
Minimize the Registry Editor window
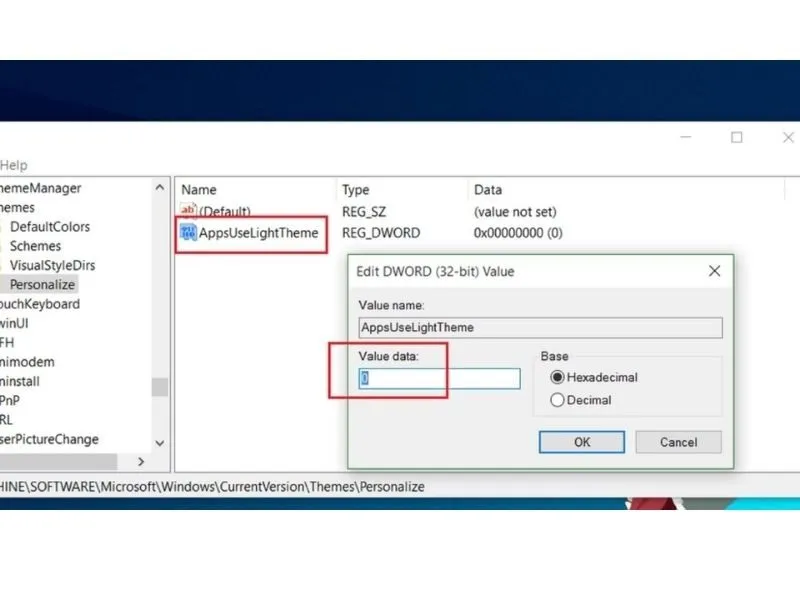click(686, 137)
